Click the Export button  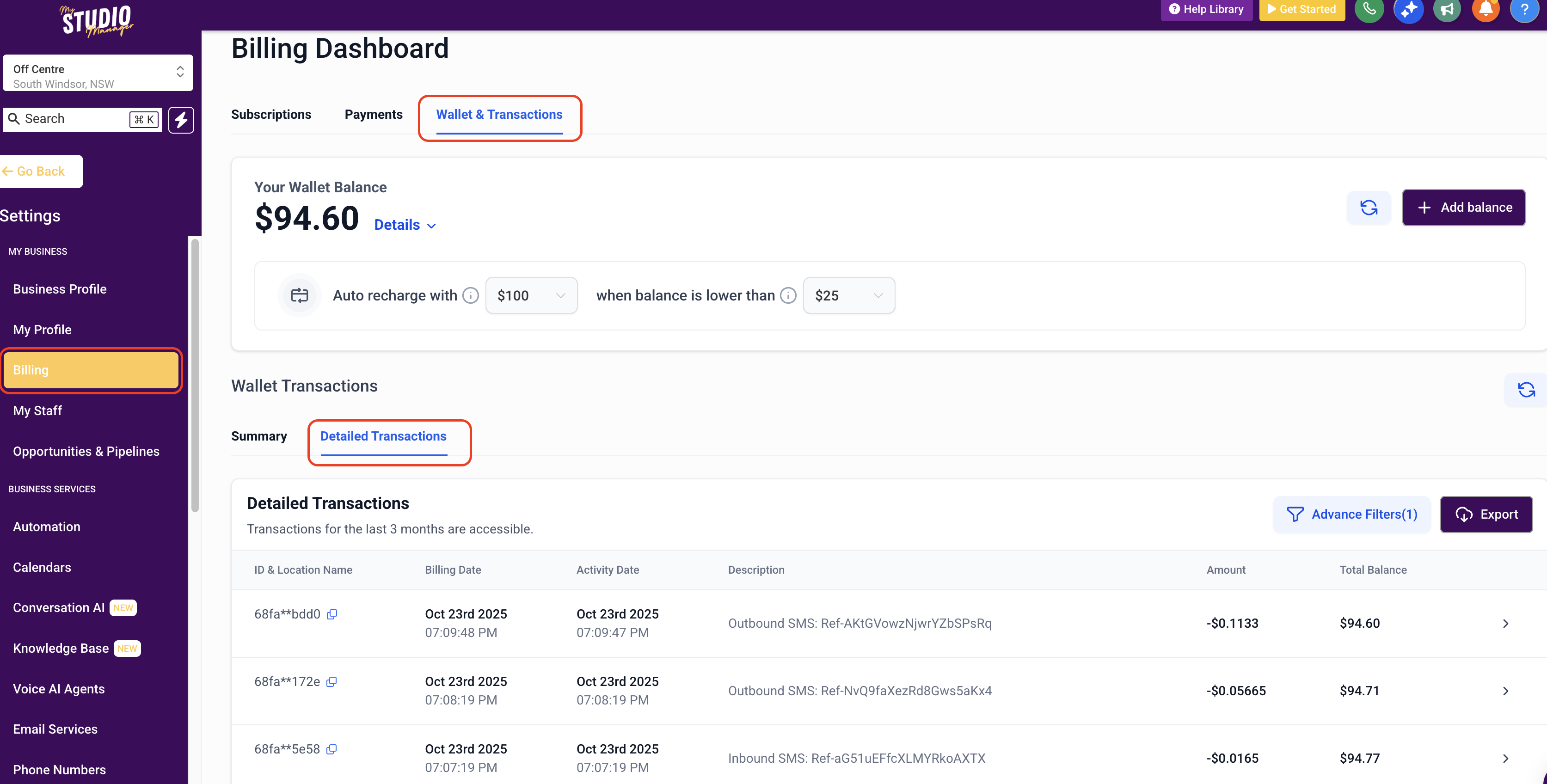tap(1486, 514)
